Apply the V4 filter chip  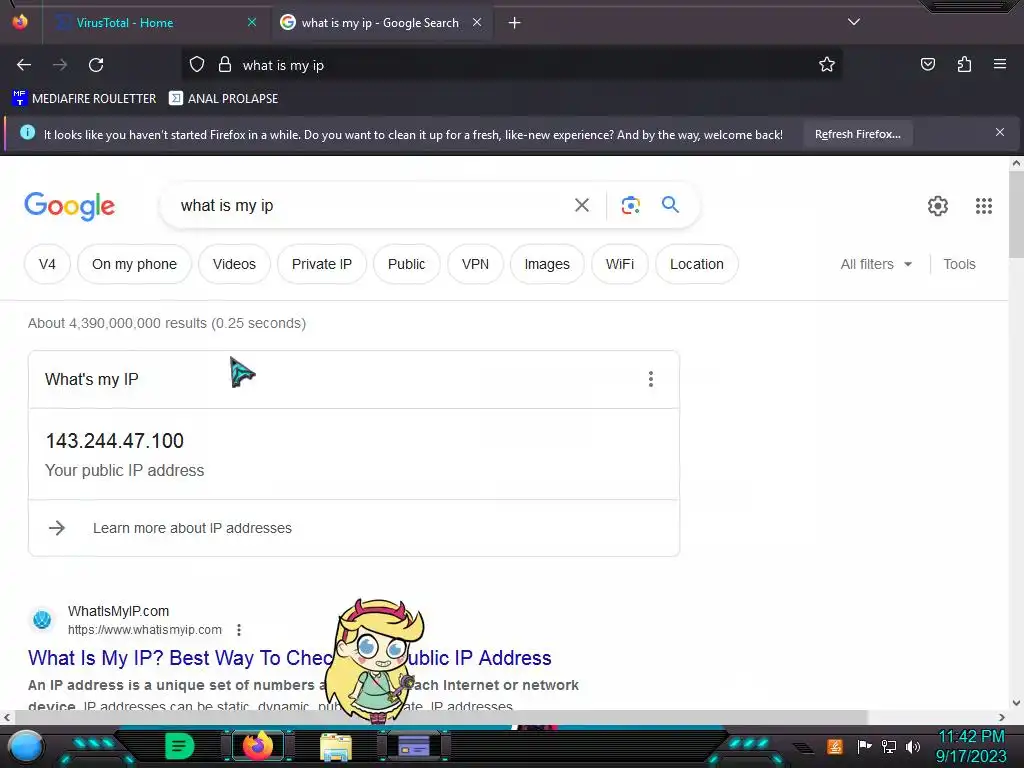[x=47, y=264]
